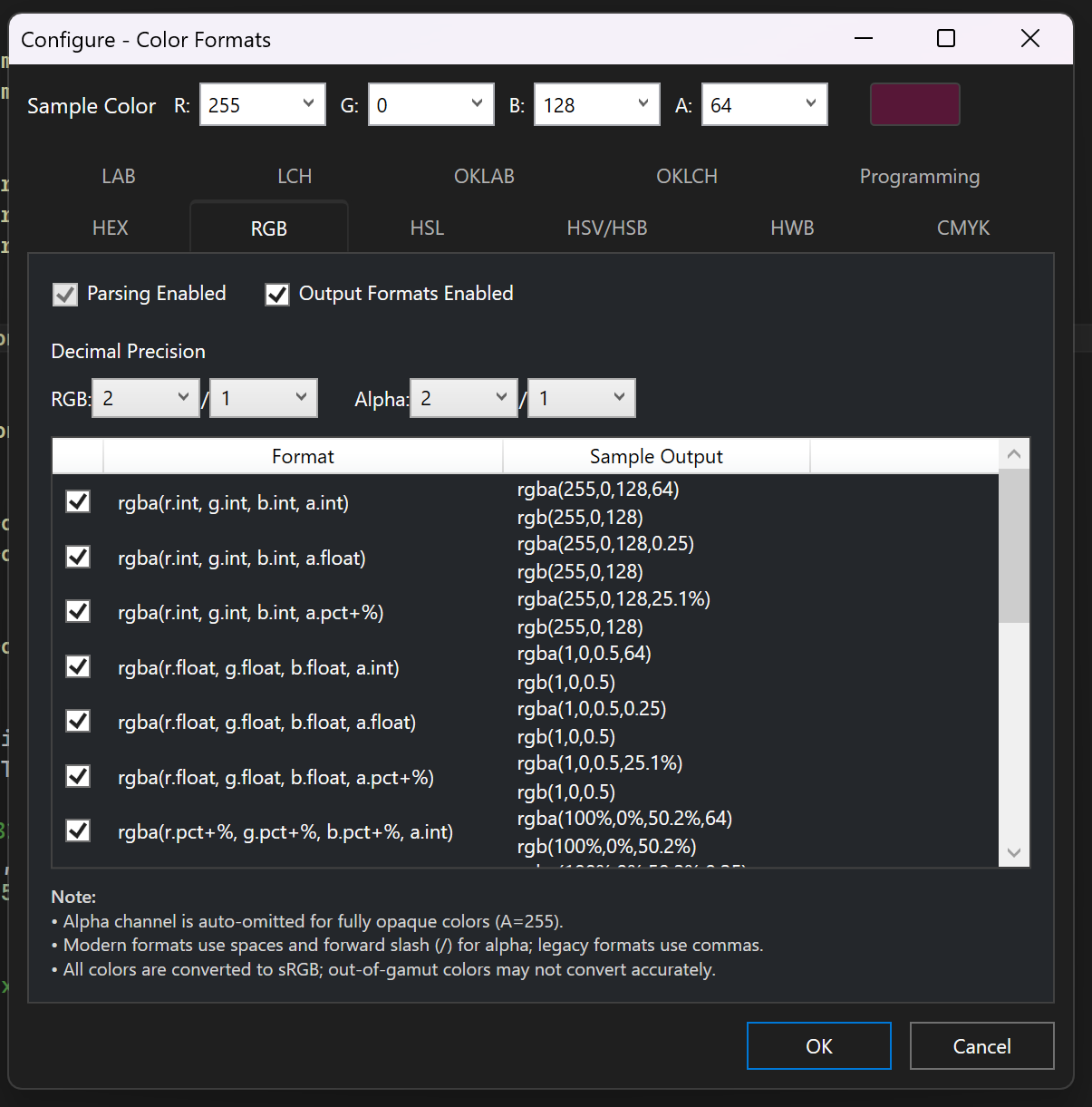The height and width of the screenshot is (1107, 1092).
Task: View the Programming formats tab
Action: coord(919,176)
